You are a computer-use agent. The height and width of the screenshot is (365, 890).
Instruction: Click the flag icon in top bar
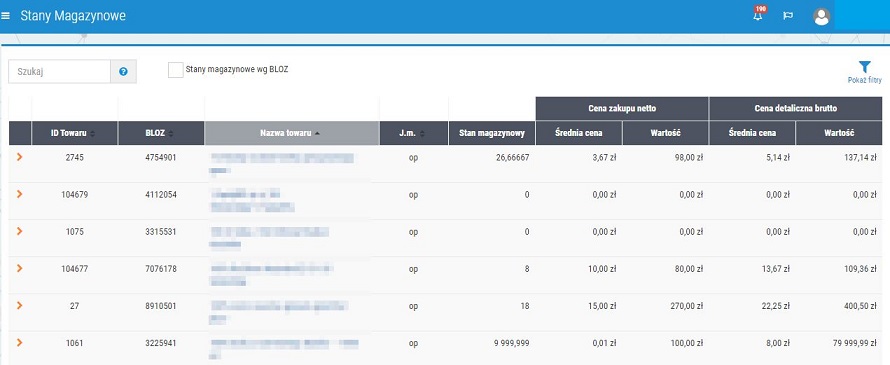[x=788, y=16]
